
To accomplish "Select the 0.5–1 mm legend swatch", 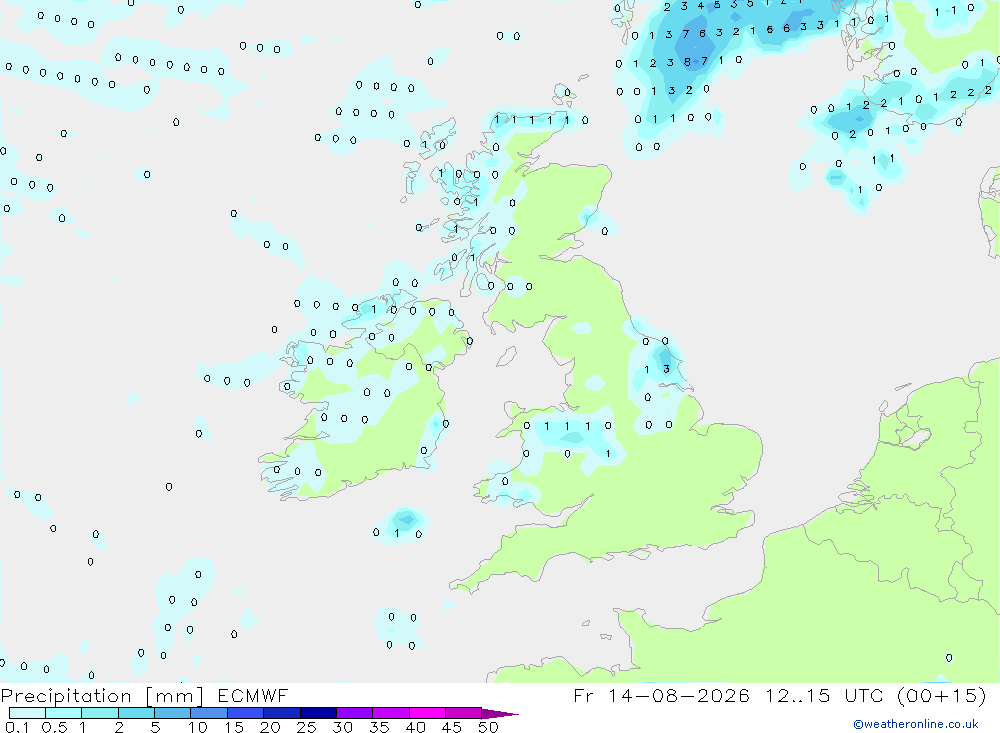I will coord(64,713).
